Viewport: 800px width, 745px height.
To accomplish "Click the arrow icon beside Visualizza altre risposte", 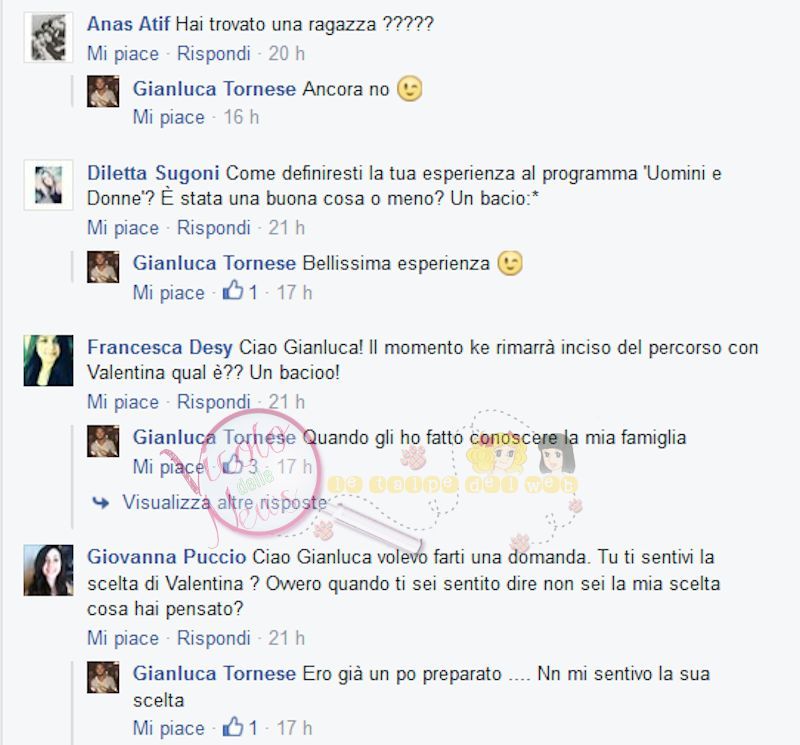I will pyautogui.click(x=101, y=503).
